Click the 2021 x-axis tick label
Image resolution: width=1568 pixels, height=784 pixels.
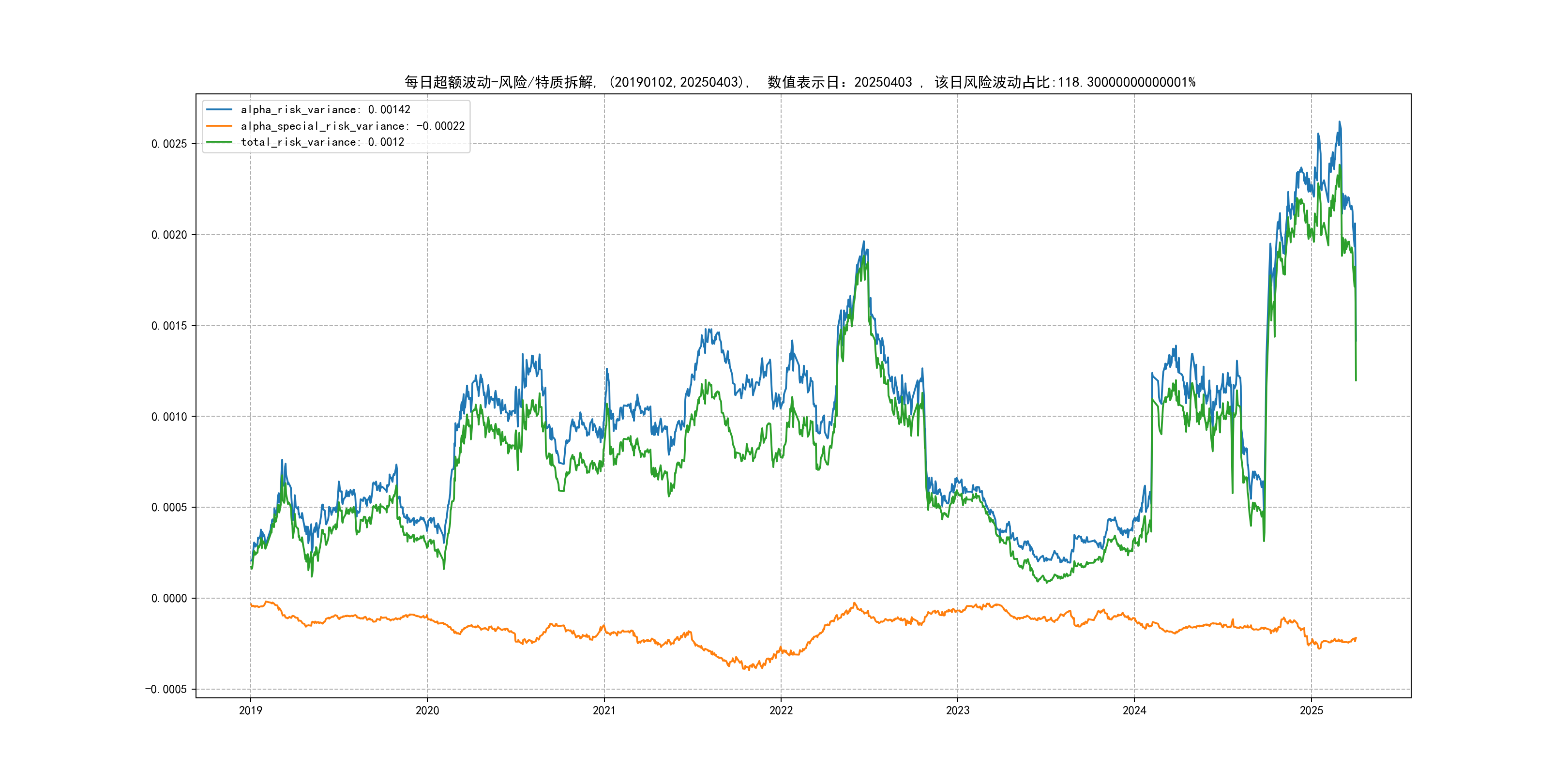click(x=604, y=710)
